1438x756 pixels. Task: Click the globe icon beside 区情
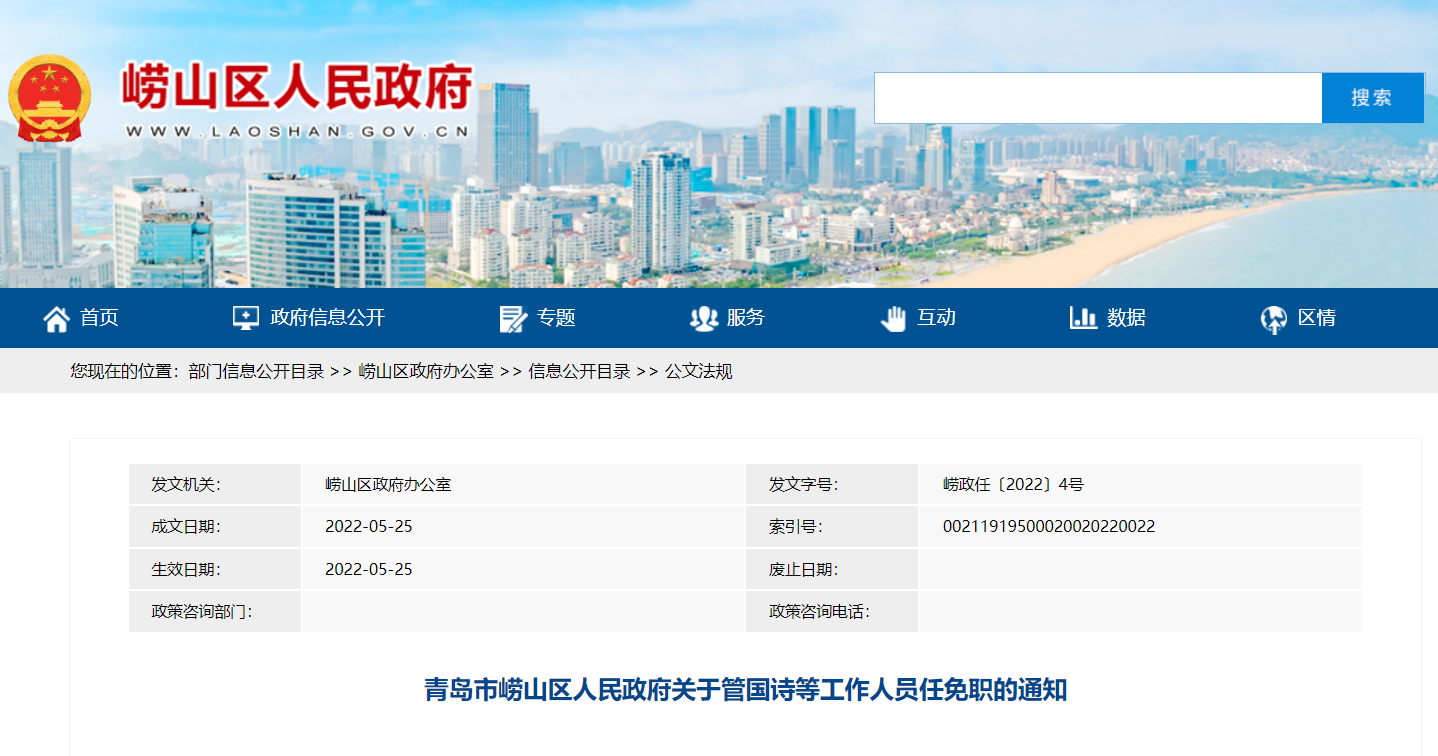click(1273, 319)
